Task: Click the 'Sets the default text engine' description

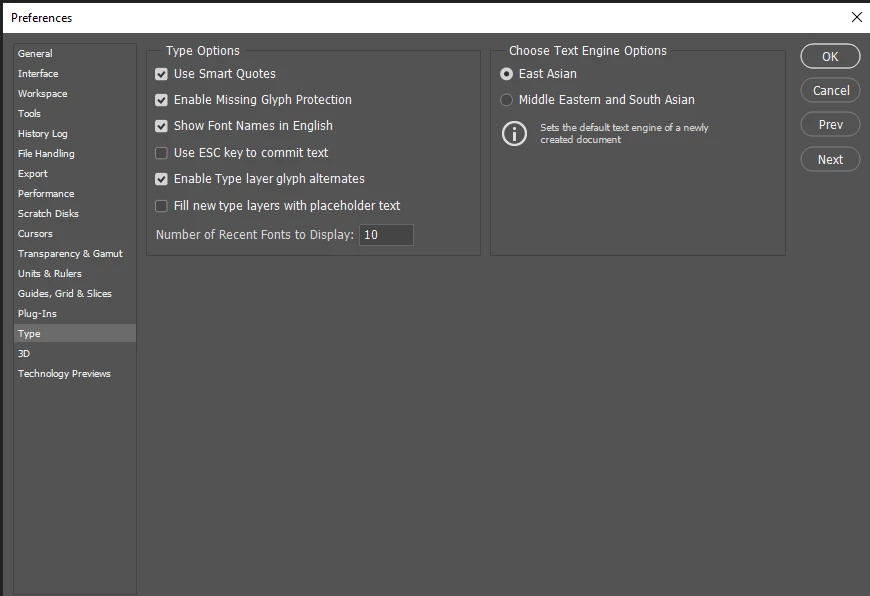Action: coord(624,133)
